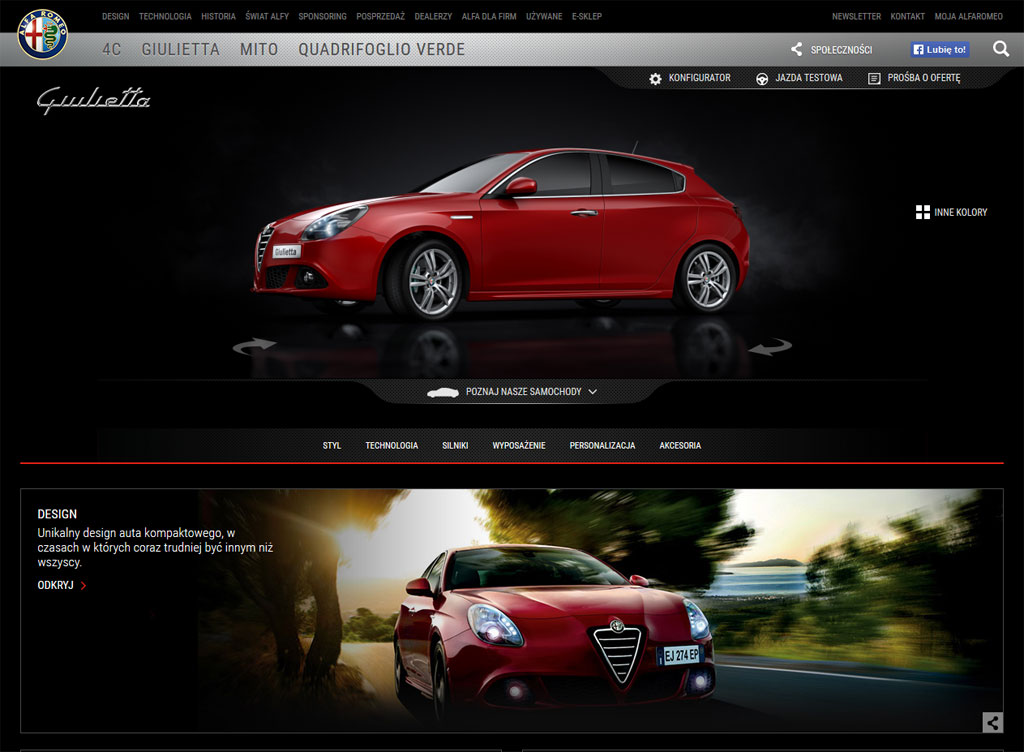Open the Świat Alfy menu item
Image resolution: width=1024 pixels, height=752 pixels.
[267, 16]
